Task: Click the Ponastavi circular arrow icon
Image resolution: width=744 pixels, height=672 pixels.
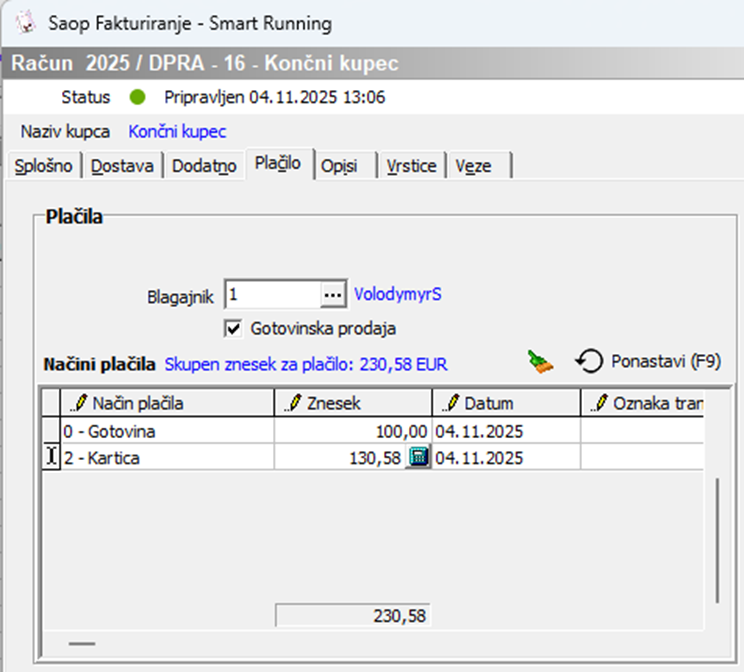Action: [x=589, y=362]
